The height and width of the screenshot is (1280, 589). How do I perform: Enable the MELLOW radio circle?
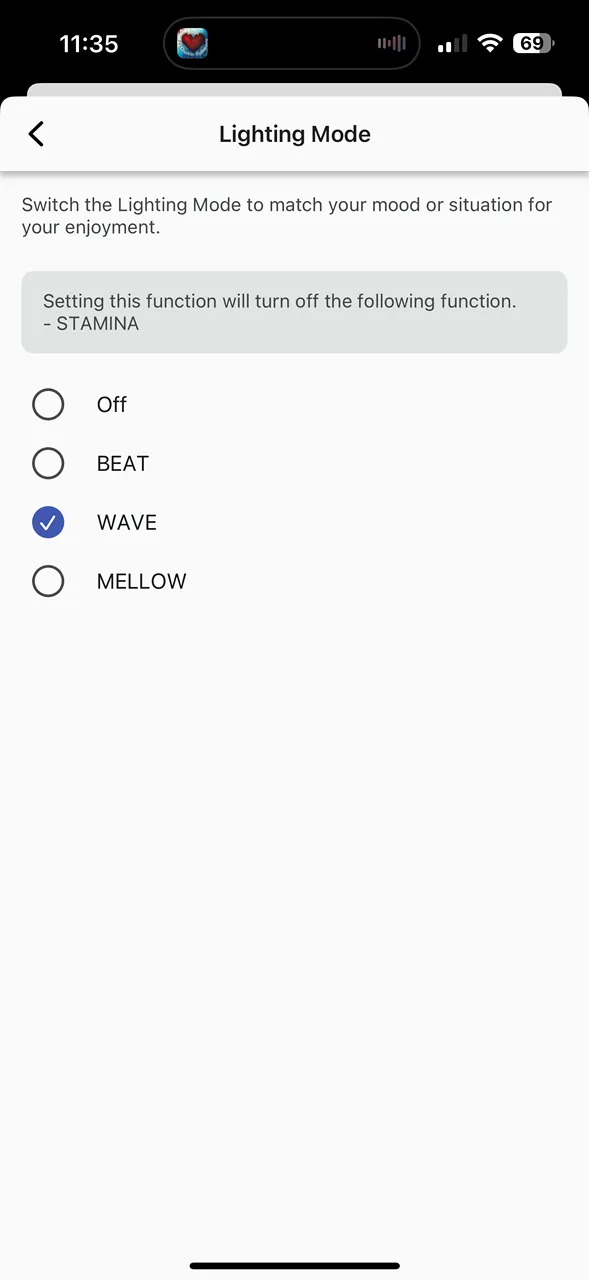[x=48, y=581]
